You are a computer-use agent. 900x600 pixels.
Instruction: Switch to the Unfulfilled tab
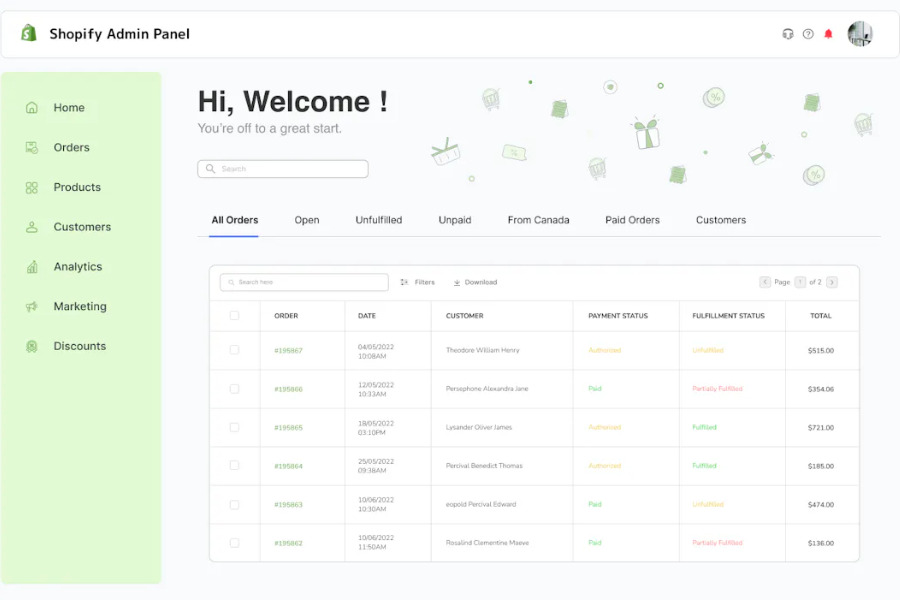pyautogui.click(x=378, y=219)
